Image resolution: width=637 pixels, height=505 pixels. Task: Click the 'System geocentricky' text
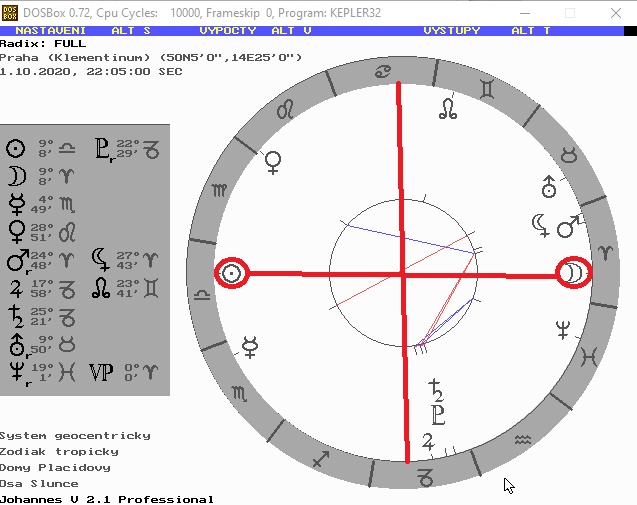[x=75, y=436]
